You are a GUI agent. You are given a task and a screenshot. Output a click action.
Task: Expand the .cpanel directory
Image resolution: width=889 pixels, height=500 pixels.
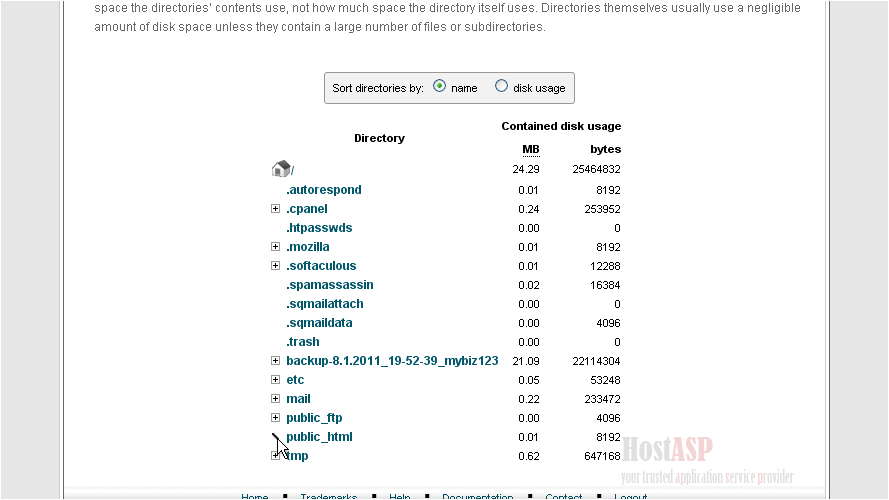coord(276,209)
